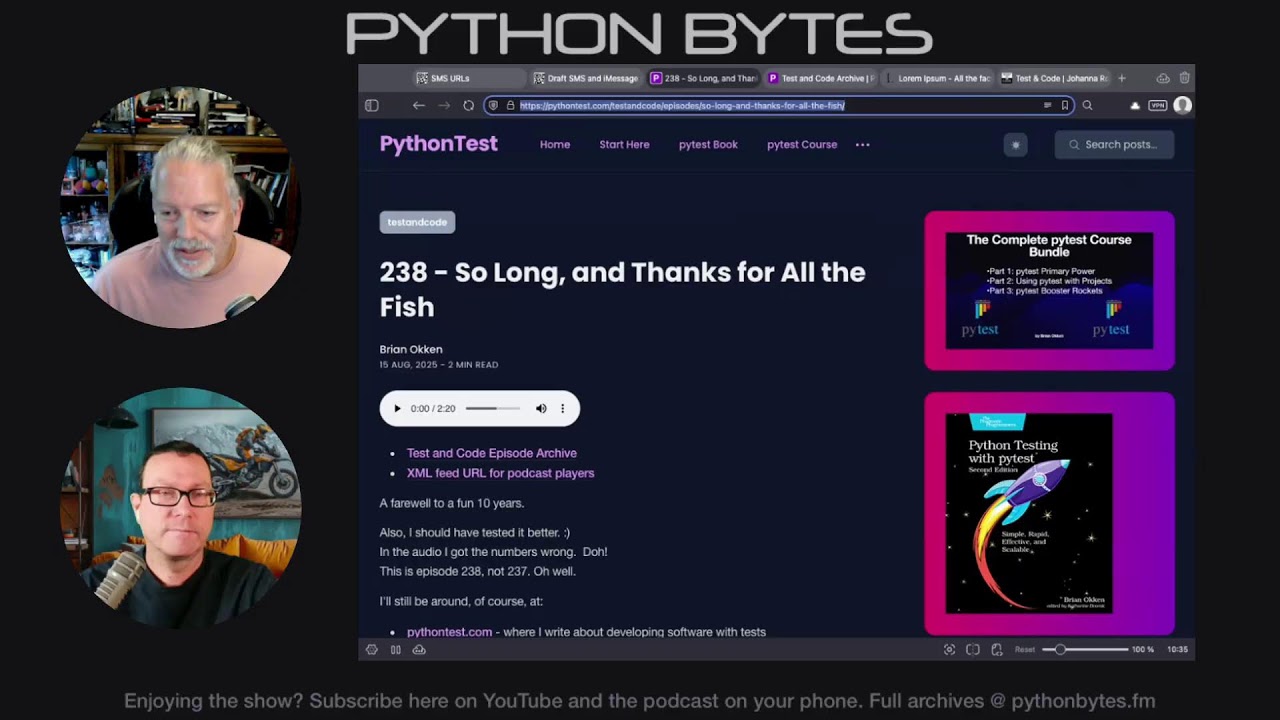The width and height of the screenshot is (1280, 720).
Task: Go back using the back arrow
Action: pyautogui.click(x=419, y=105)
